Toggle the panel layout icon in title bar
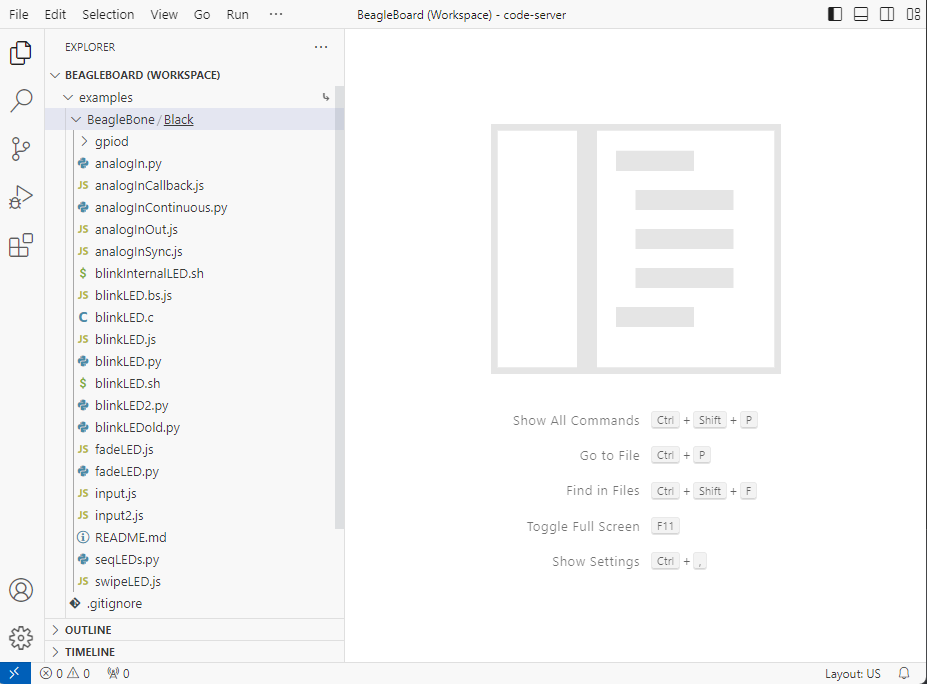Image resolution: width=927 pixels, height=684 pixels. pyautogui.click(x=861, y=14)
